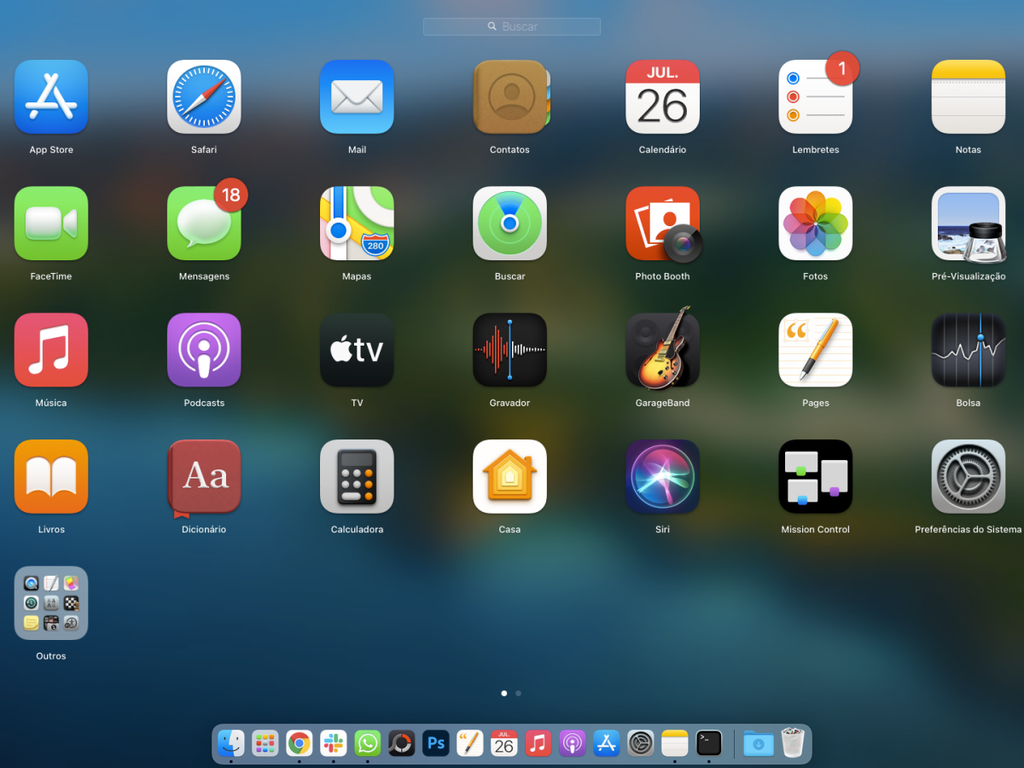Open Pré-Visualização app

(x=968, y=223)
